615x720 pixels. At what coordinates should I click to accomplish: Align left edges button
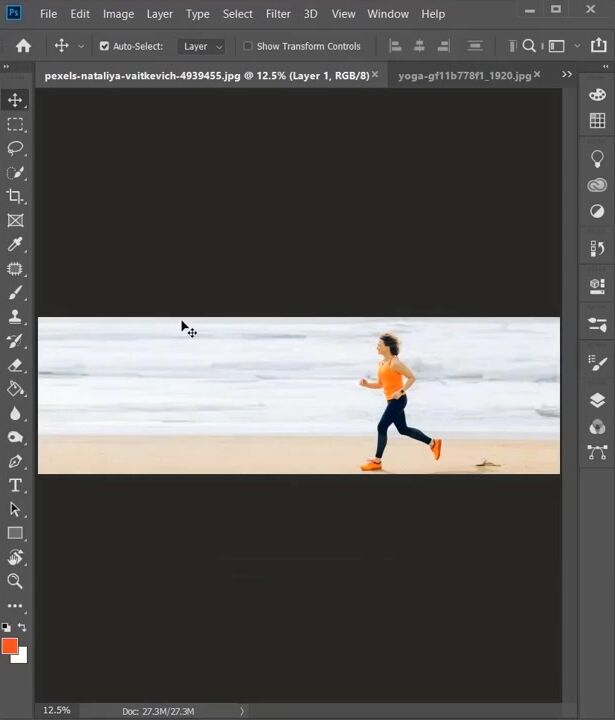(x=395, y=46)
